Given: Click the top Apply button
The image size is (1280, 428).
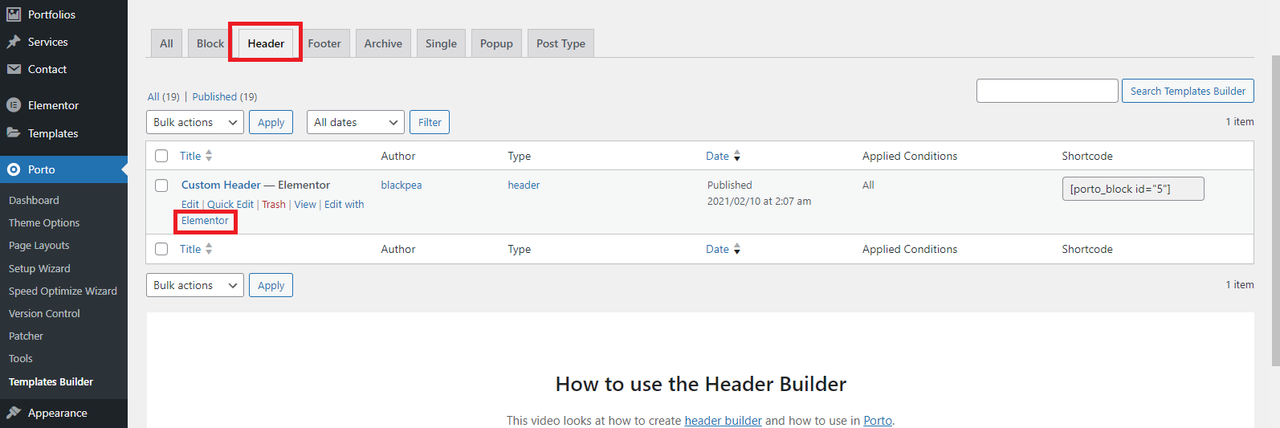Looking at the screenshot, I should pyautogui.click(x=271, y=122).
